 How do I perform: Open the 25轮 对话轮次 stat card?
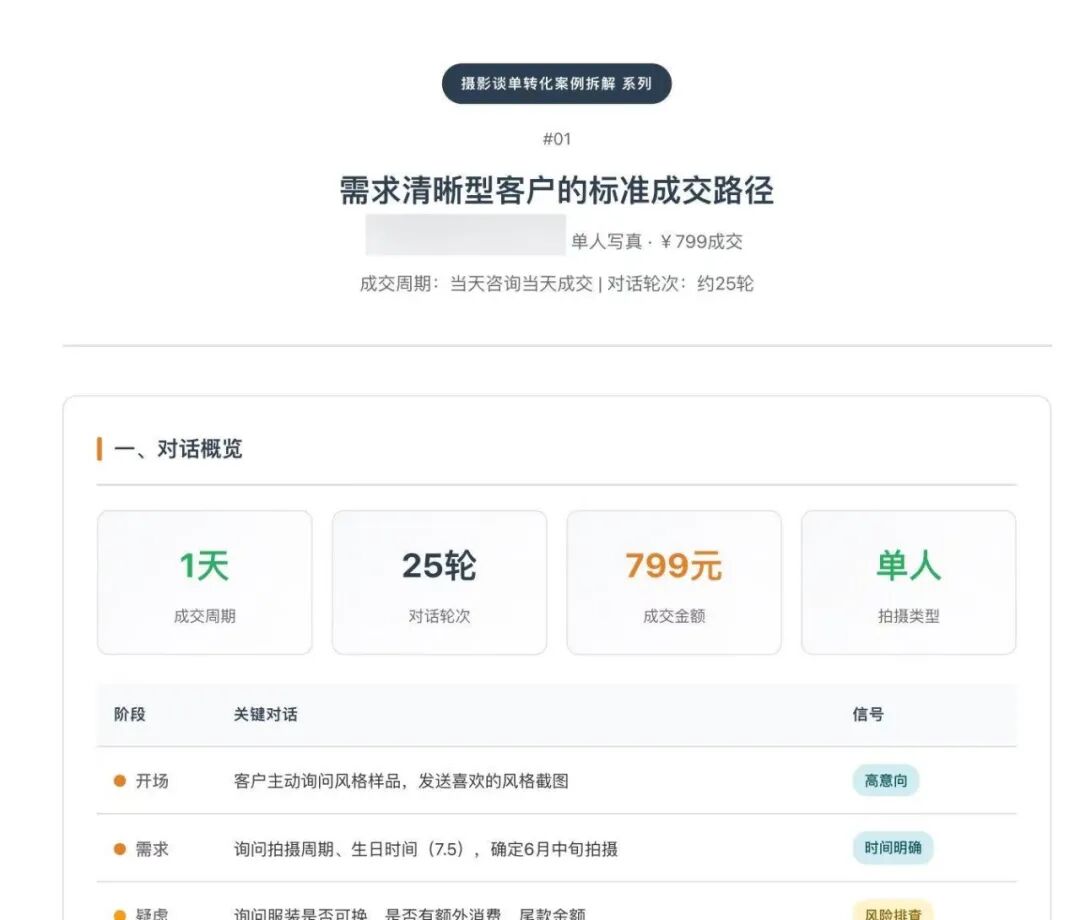(439, 583)
